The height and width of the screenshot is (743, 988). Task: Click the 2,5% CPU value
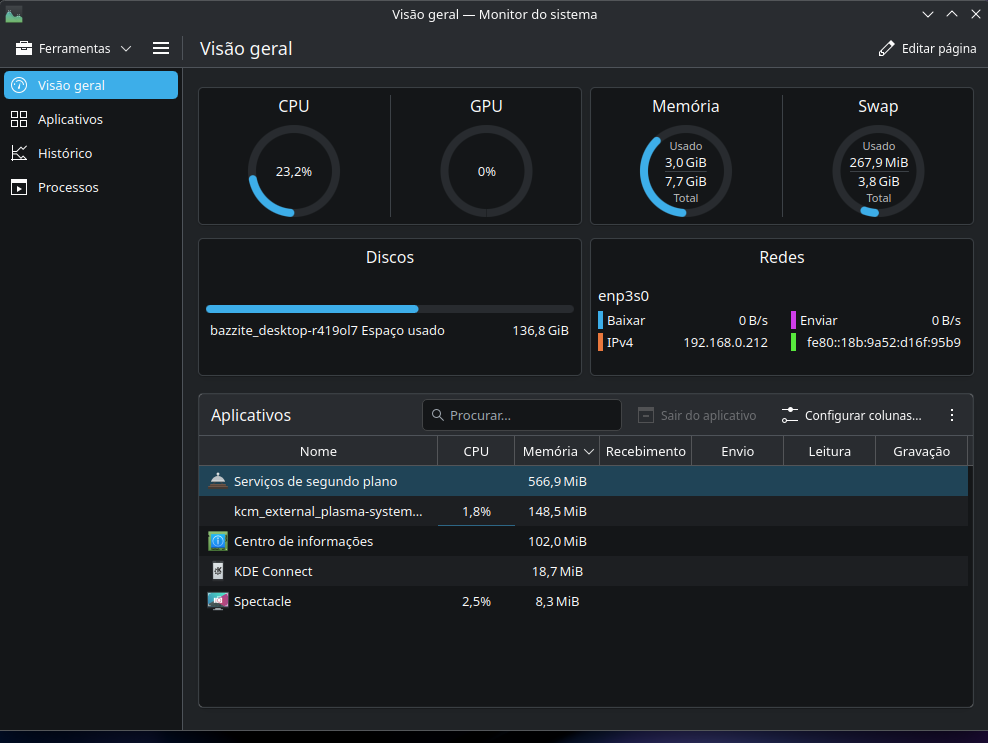pyautogui.click(x=476, y=602)
